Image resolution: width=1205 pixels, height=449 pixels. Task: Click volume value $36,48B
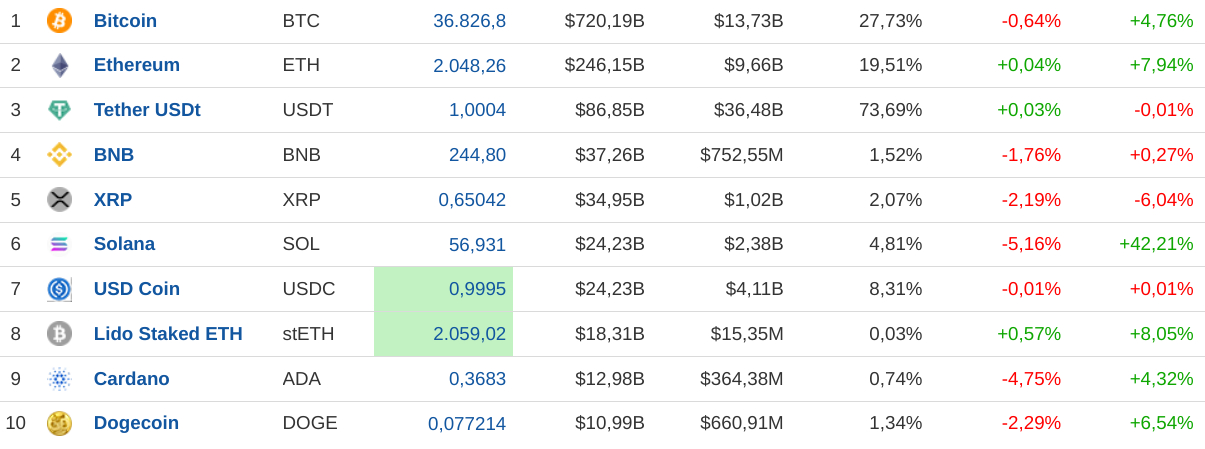(x=749, y=110)
